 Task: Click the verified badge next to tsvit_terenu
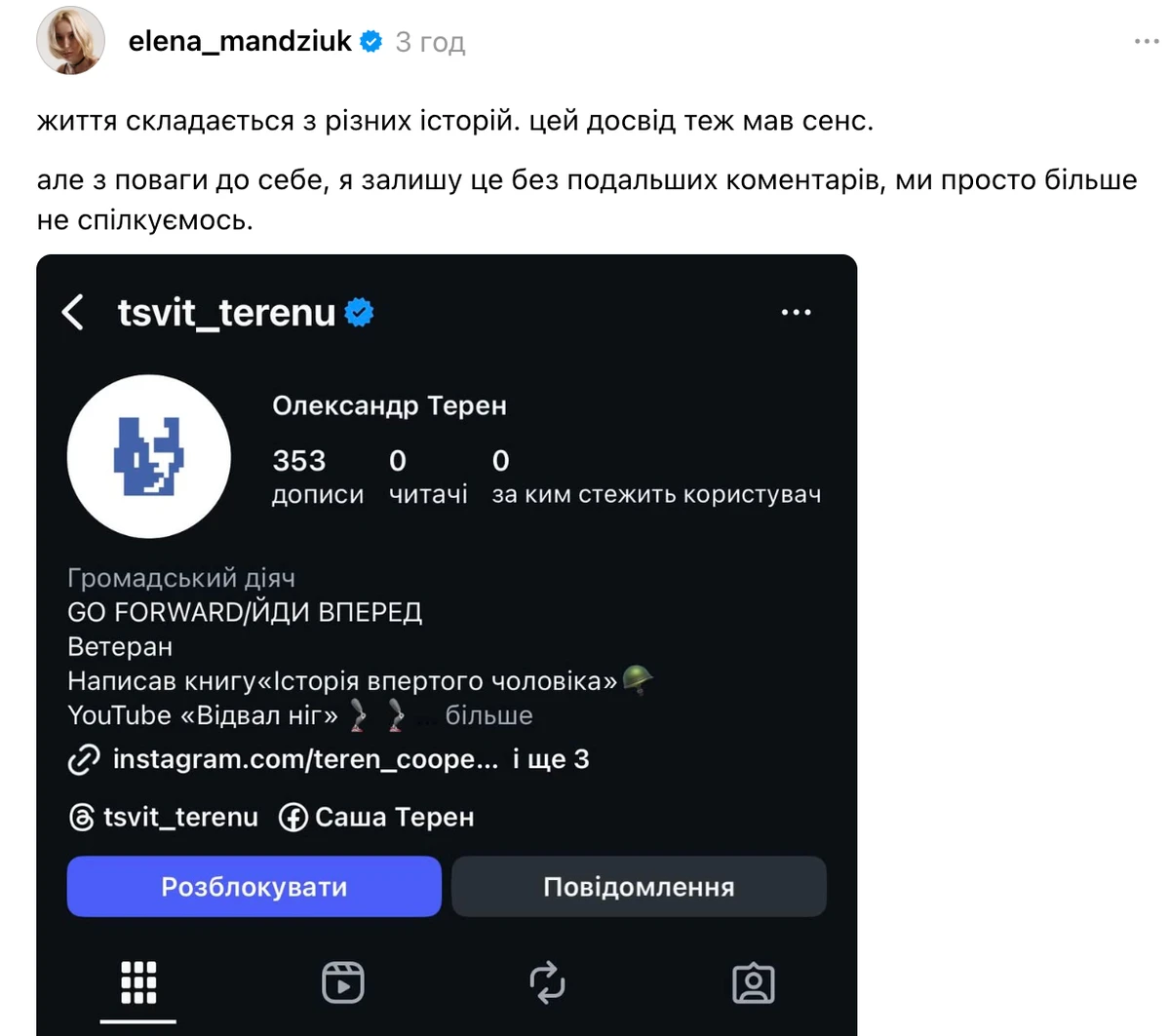tap(359, 312)
